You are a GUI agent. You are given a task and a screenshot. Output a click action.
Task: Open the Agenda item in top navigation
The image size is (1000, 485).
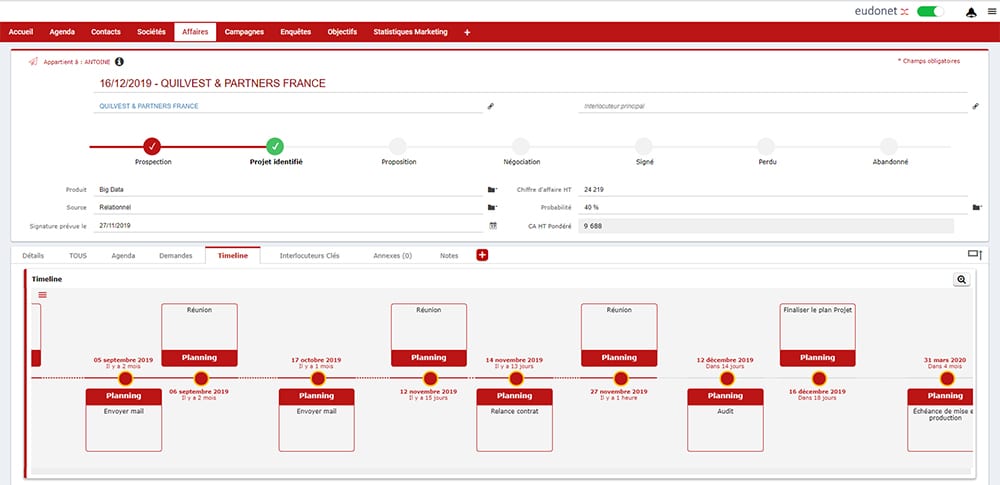(62, 32)
